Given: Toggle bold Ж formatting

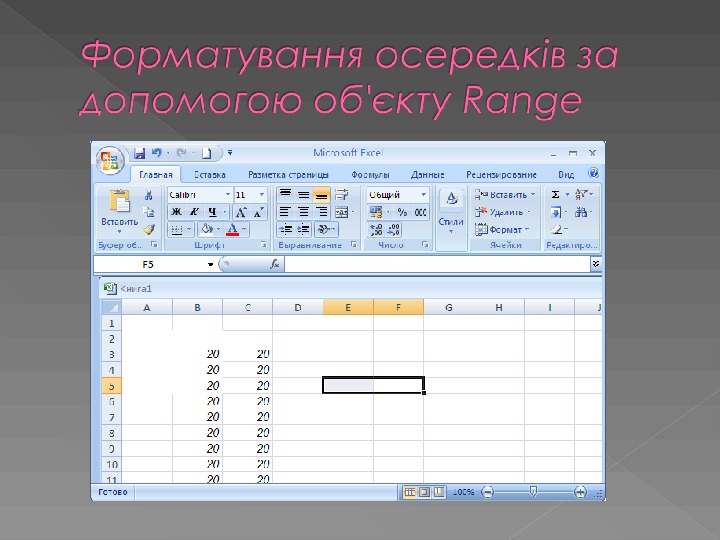Looking at the screenshot, I should [176, 212].
